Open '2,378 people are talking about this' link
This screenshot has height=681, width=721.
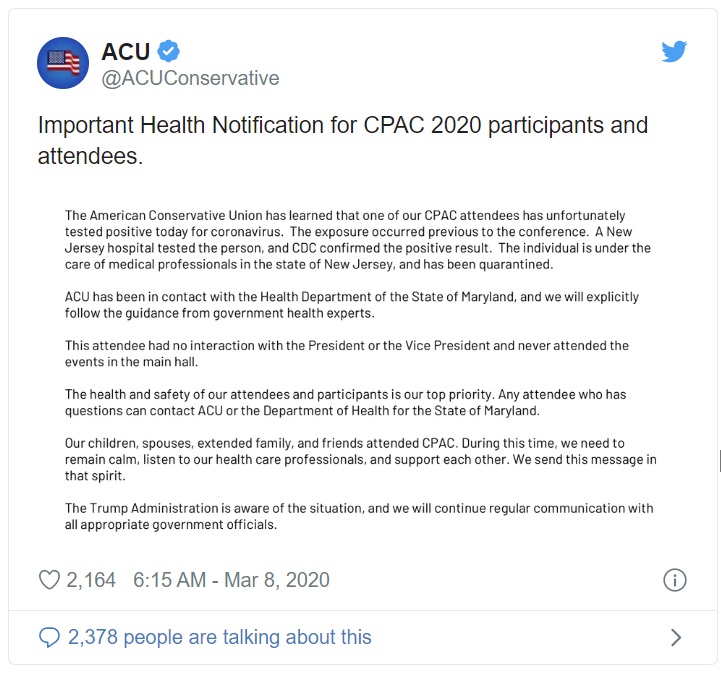coord(219,637)
